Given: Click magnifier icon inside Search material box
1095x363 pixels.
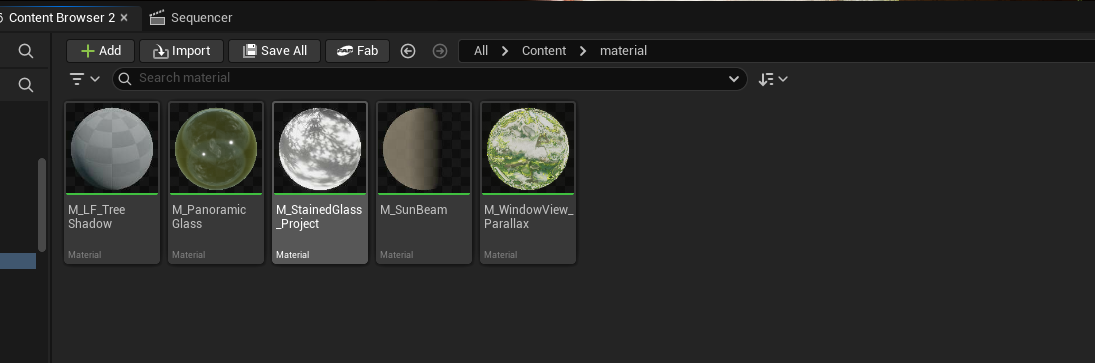Looking at the screenshot, I should pos(125,79).
